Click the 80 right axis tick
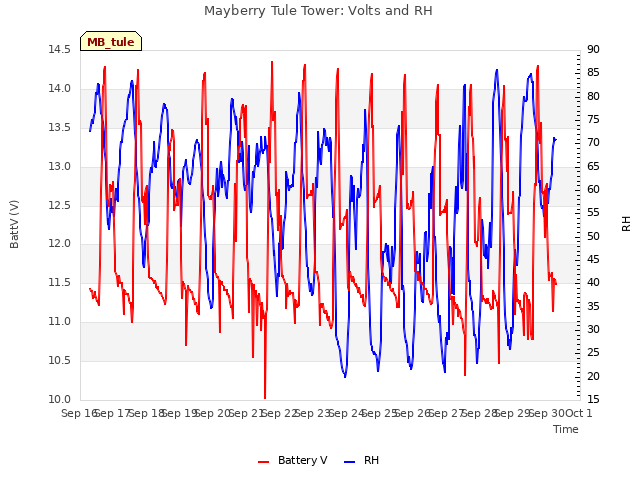 click(x=593, y=96)
